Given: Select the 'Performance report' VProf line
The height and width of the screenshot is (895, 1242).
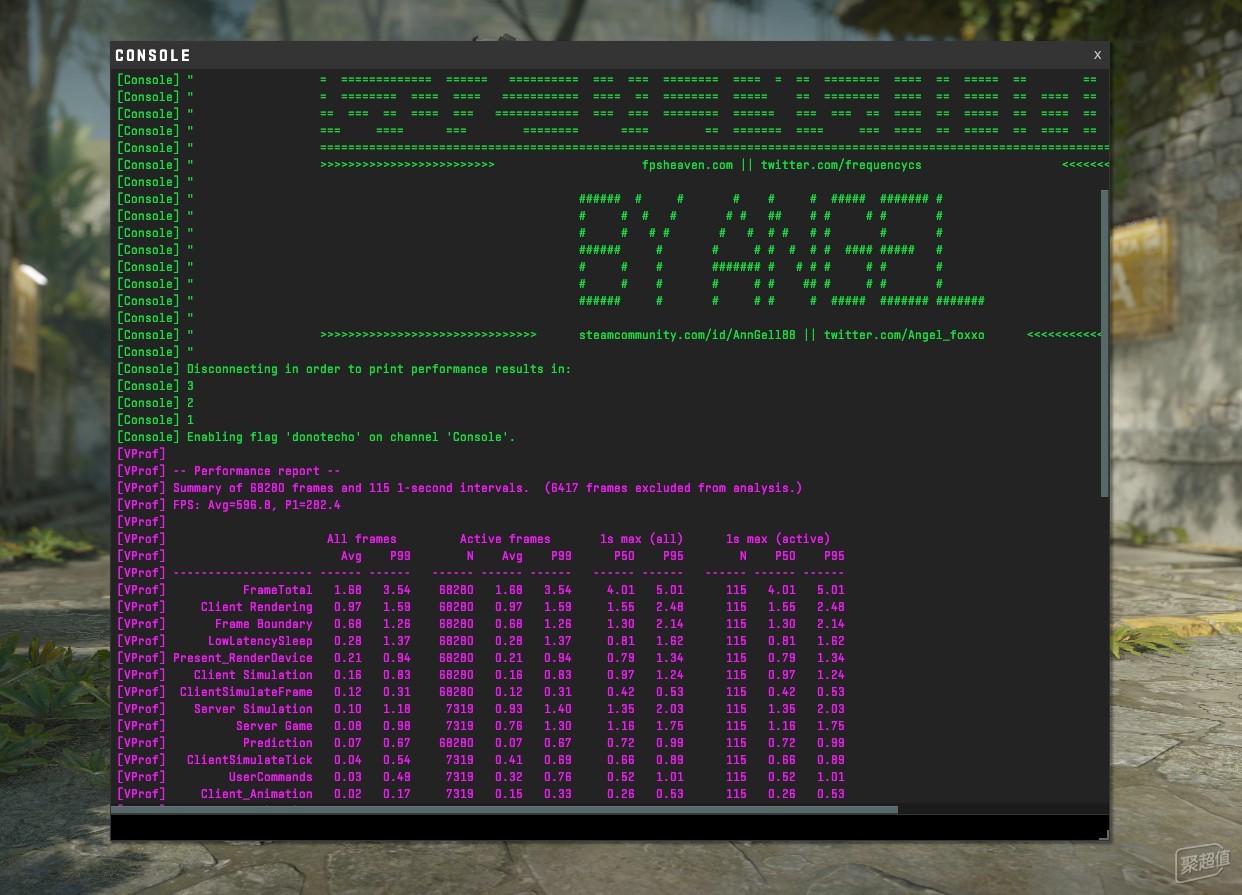Looking at the screenshot, I should (229, 471).
